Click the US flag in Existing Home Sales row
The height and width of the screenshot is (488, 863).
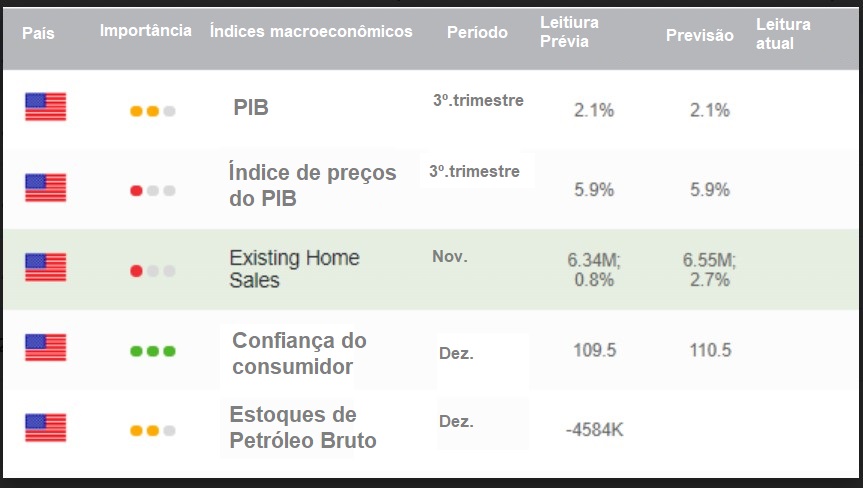pyautogui.click(x=46, y=267)
